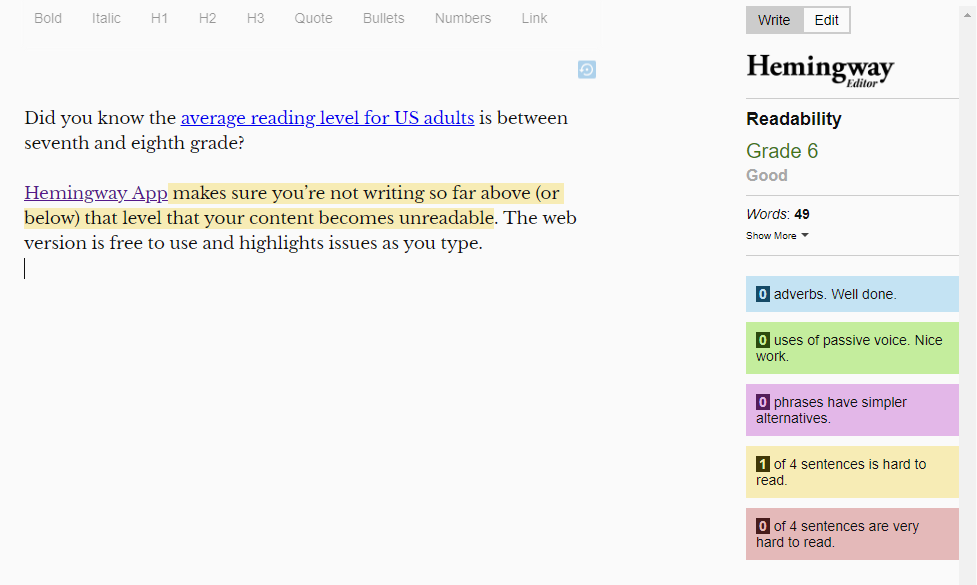Select the blue adverbs count card
Image resolution: width=977 pixels, height=585 pixels.
(852, 294)
